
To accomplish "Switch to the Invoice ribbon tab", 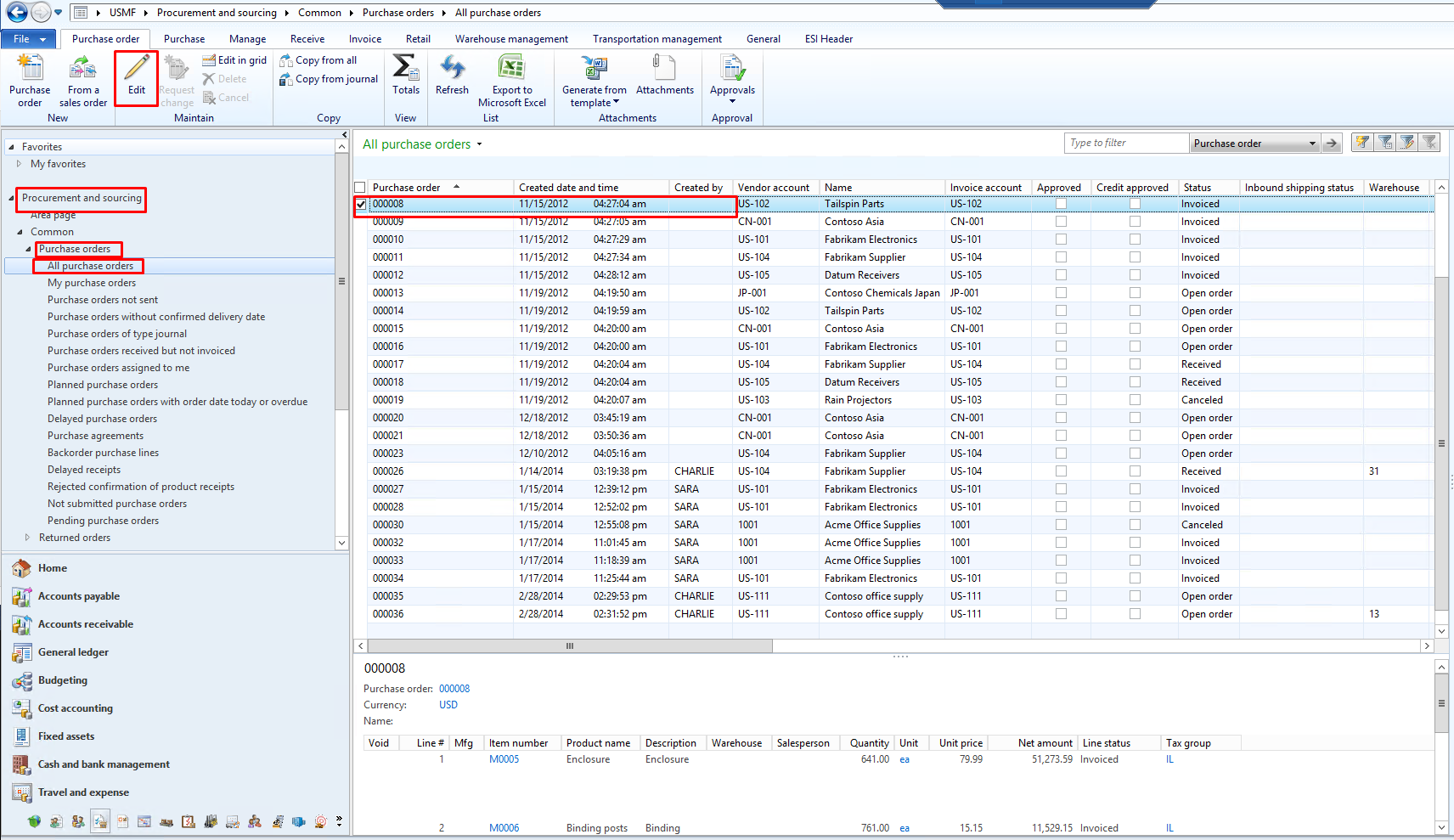I will pos(365,39).
